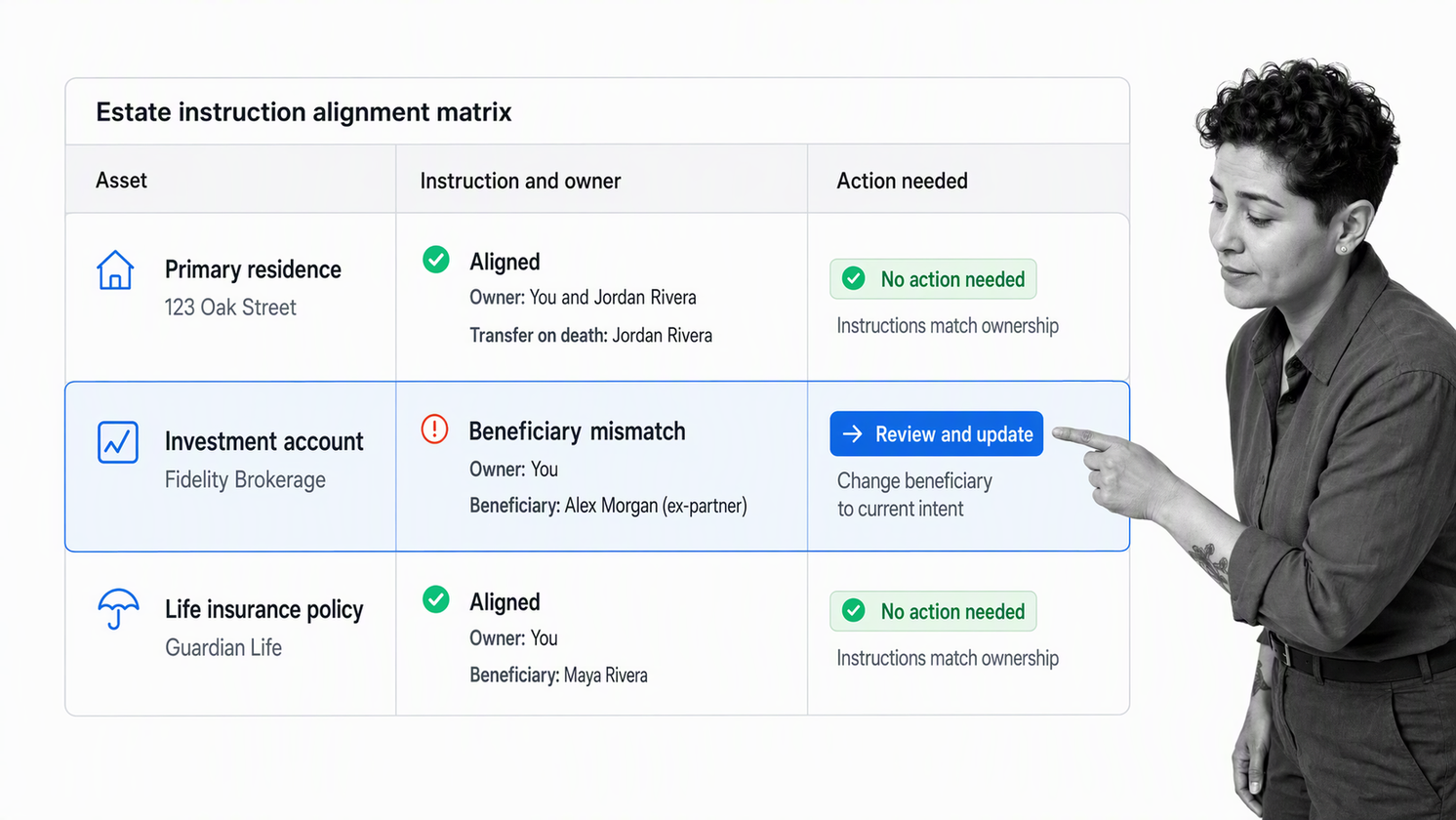Image resolution: width=1456 pixels, height=820 pixels.
Task: Click green checkmark next to Life insurance Aligned
Action: click(436, 599)
